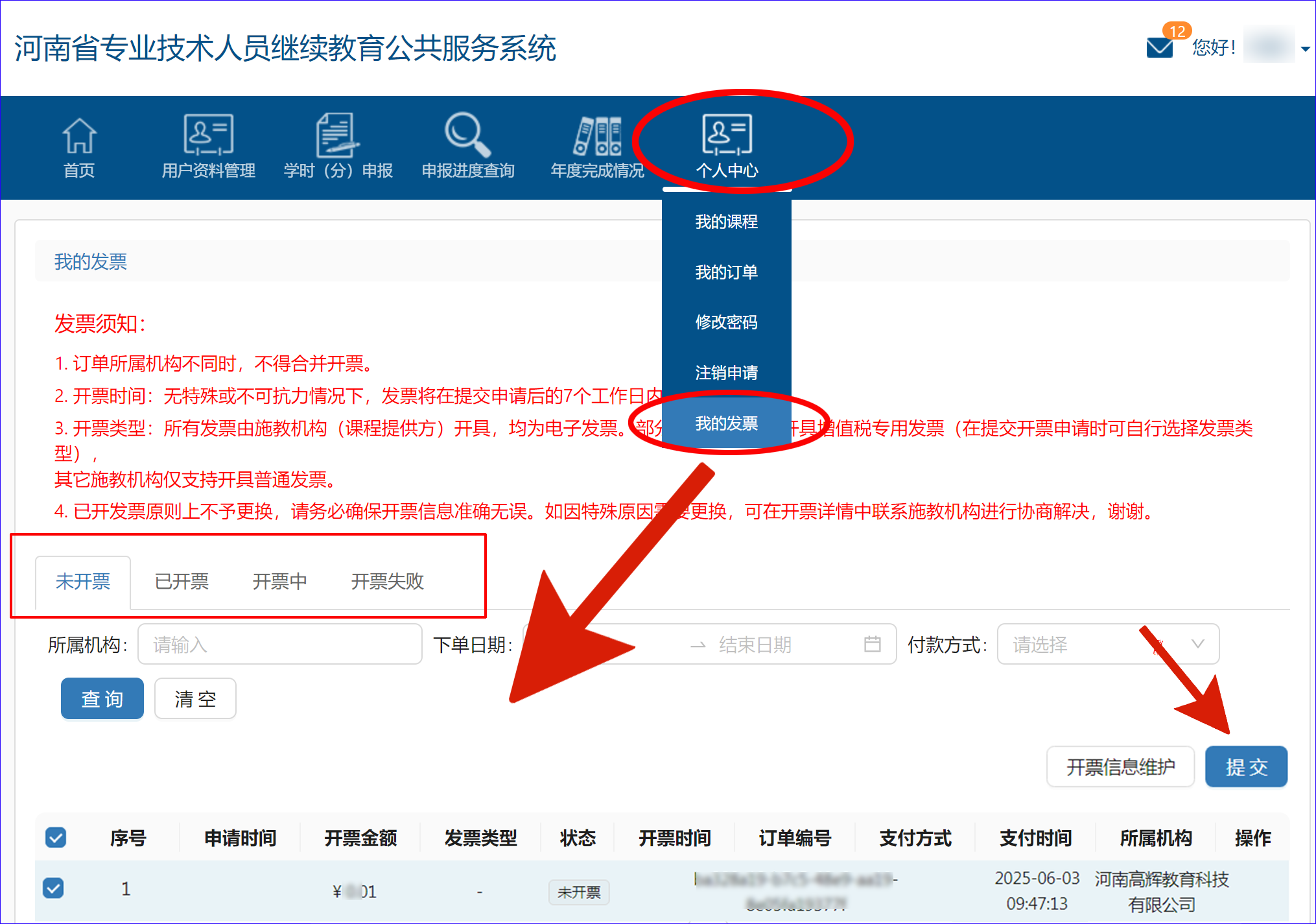1316x924 pixels.
Task: Open 我的订单 from the personal center menu
Action: 726,272
